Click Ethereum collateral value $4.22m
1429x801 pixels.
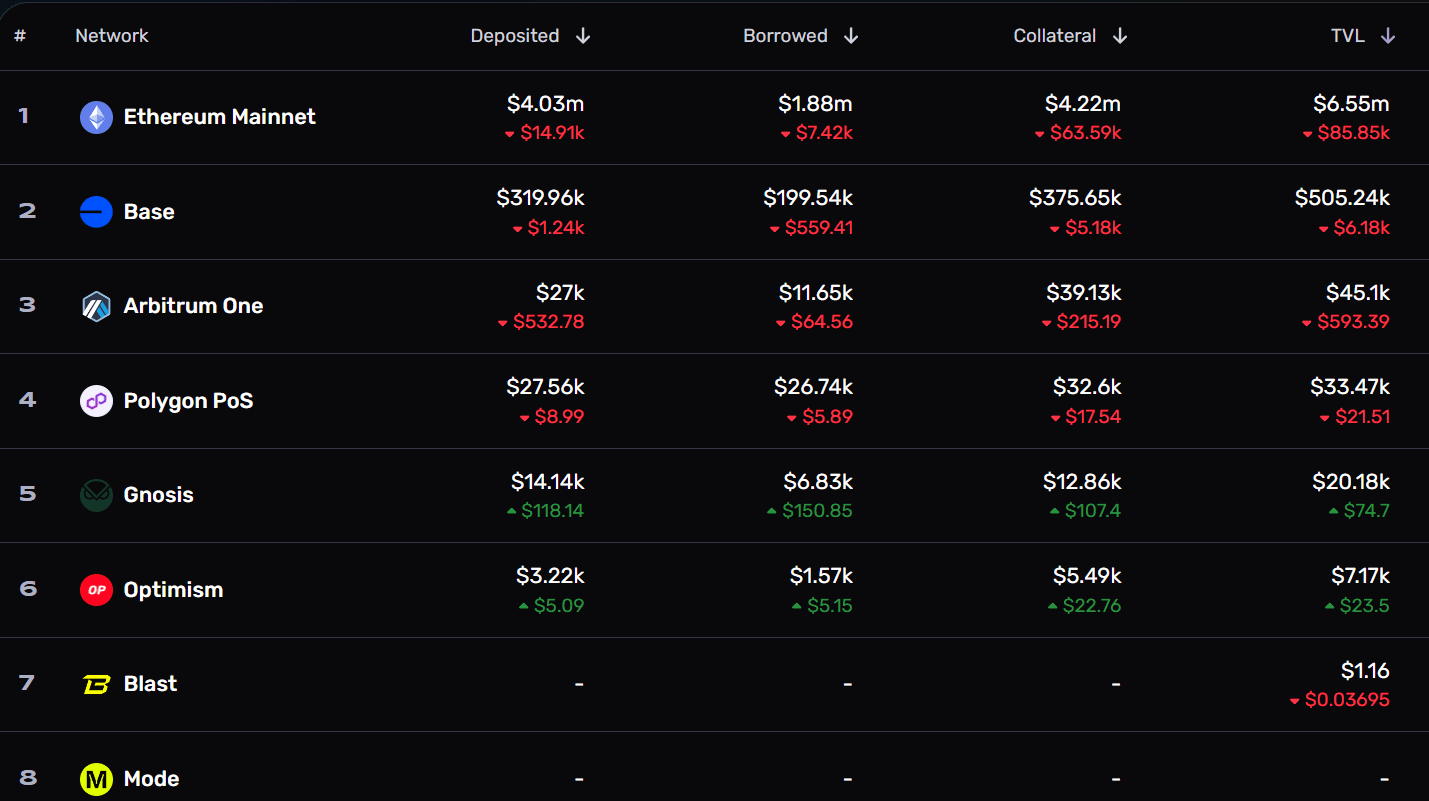tap(1083, 103)
